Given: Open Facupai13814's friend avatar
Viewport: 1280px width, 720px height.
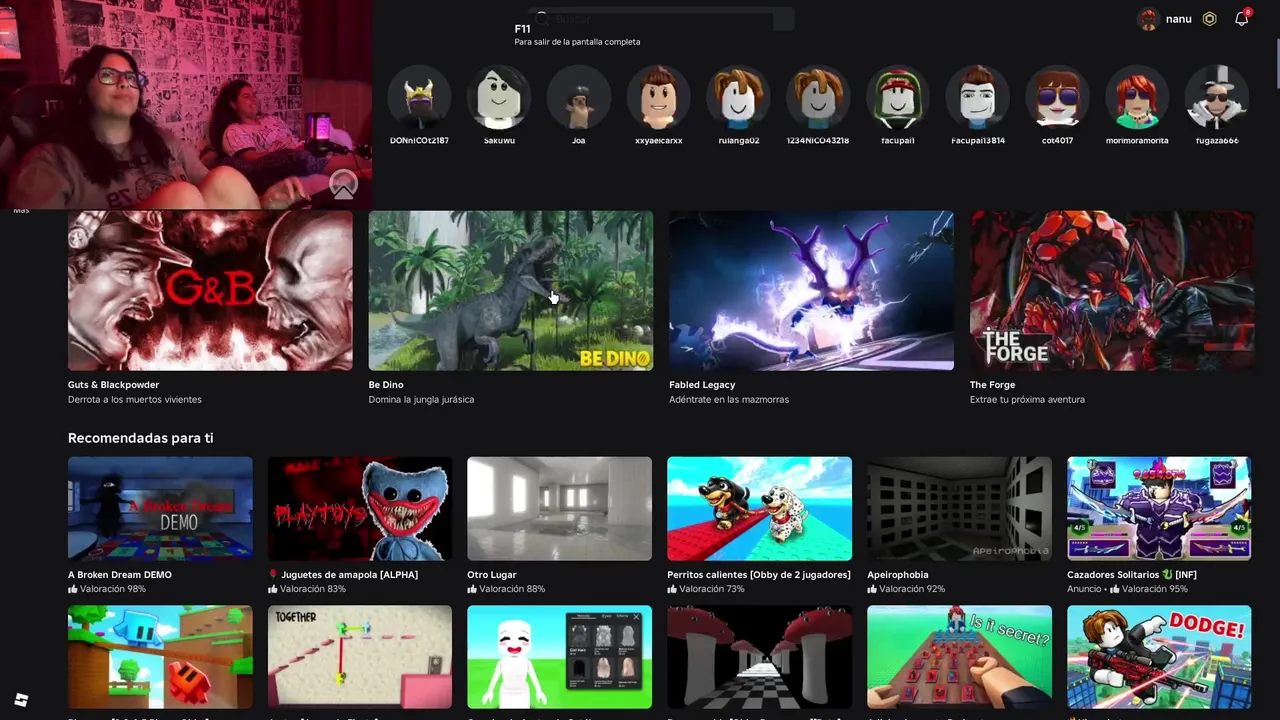Looking at the screenshot, I should (978, 98).
